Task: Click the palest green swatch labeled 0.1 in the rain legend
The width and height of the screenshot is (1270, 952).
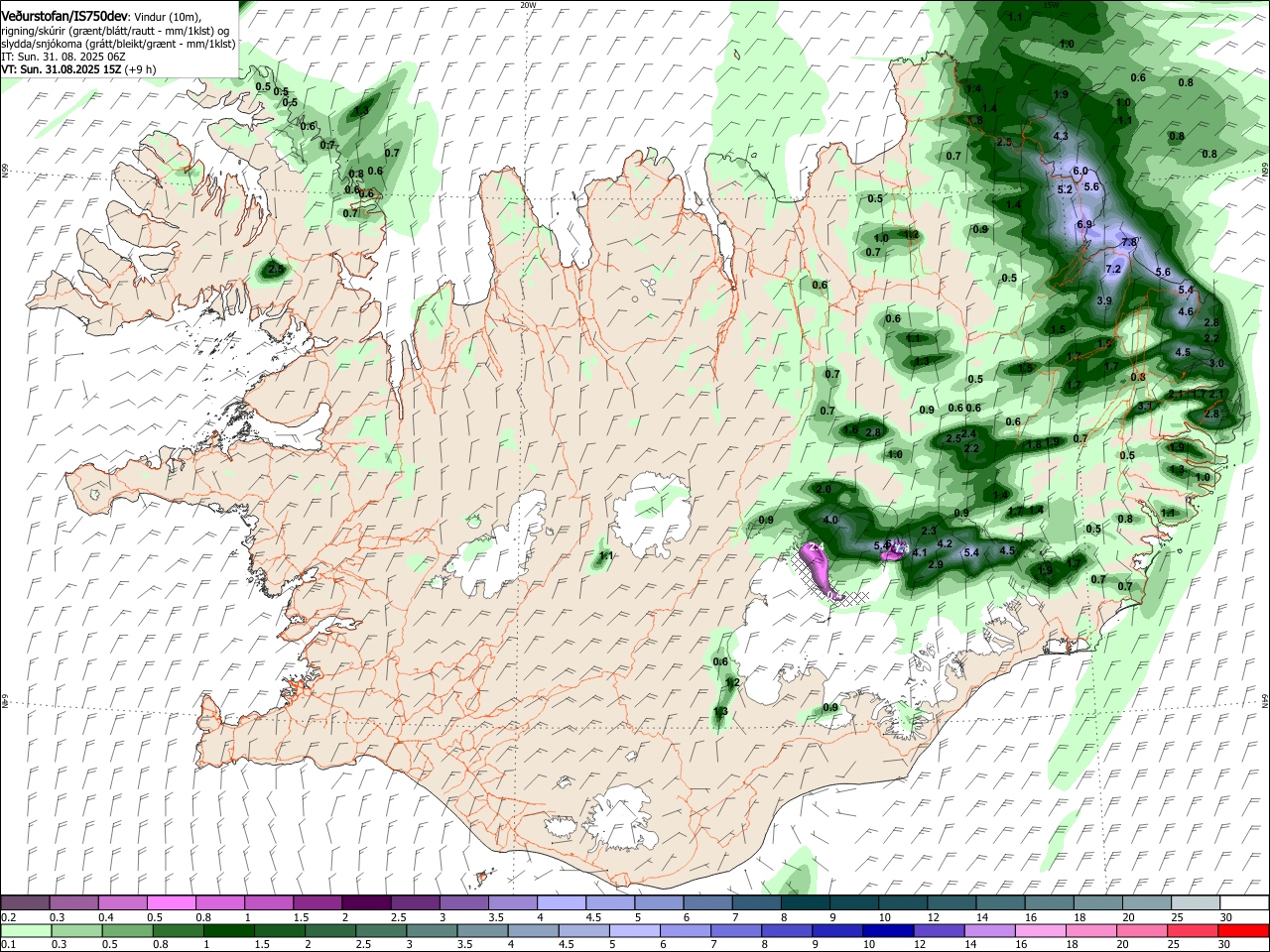Action: coord(25,930)
